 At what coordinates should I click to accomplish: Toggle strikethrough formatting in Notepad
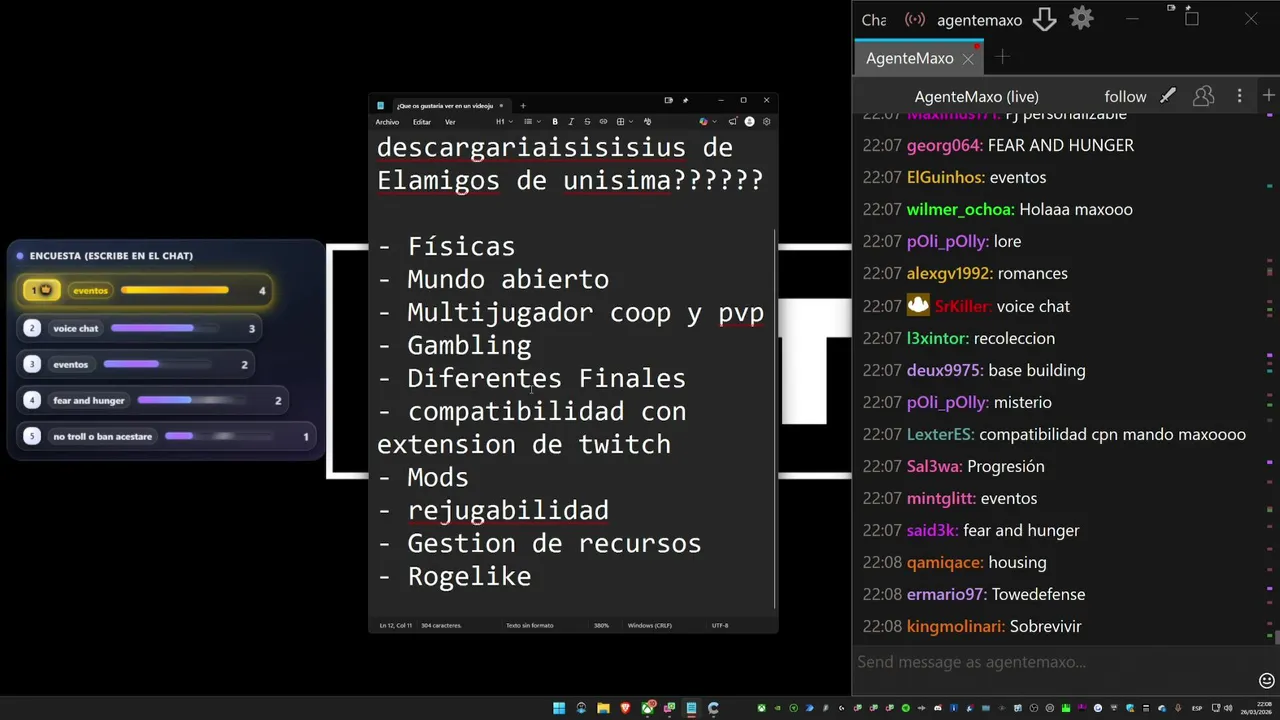(x=587, y=122)
